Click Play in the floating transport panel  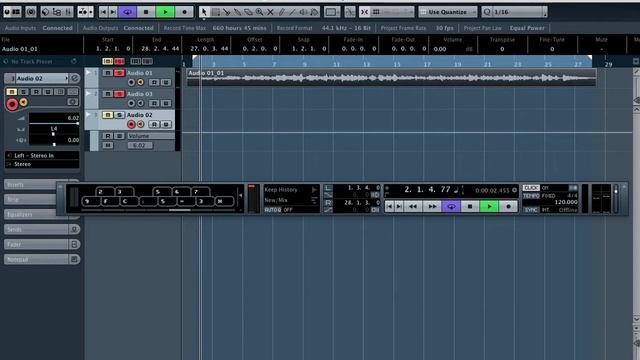pos(489,207)
